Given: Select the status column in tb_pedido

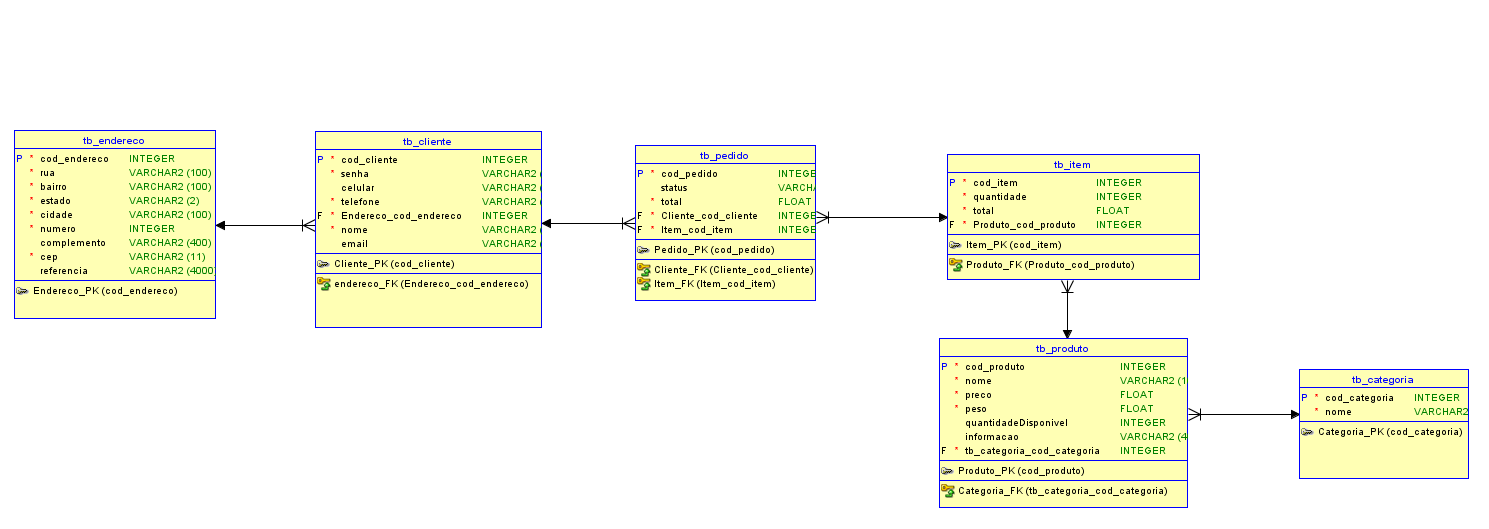Looking at the screenshot, I should coord(725,187).
